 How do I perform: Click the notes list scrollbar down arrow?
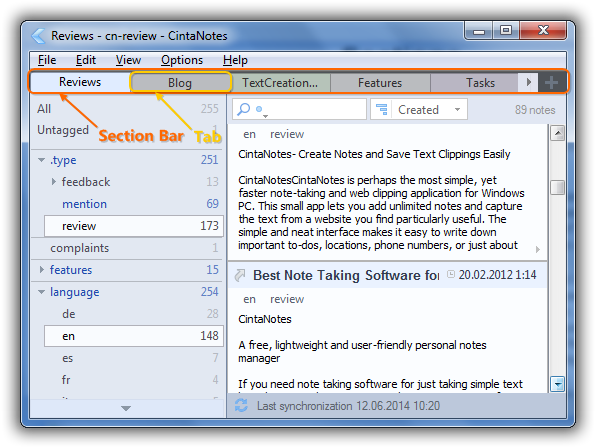click(557, 384)
